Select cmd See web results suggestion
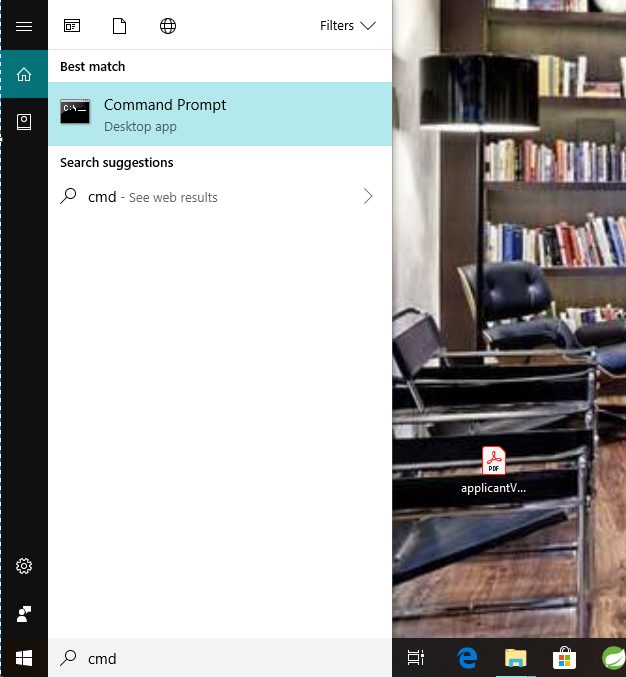Screen dimensions: 626x677 (x=220, y=197)
